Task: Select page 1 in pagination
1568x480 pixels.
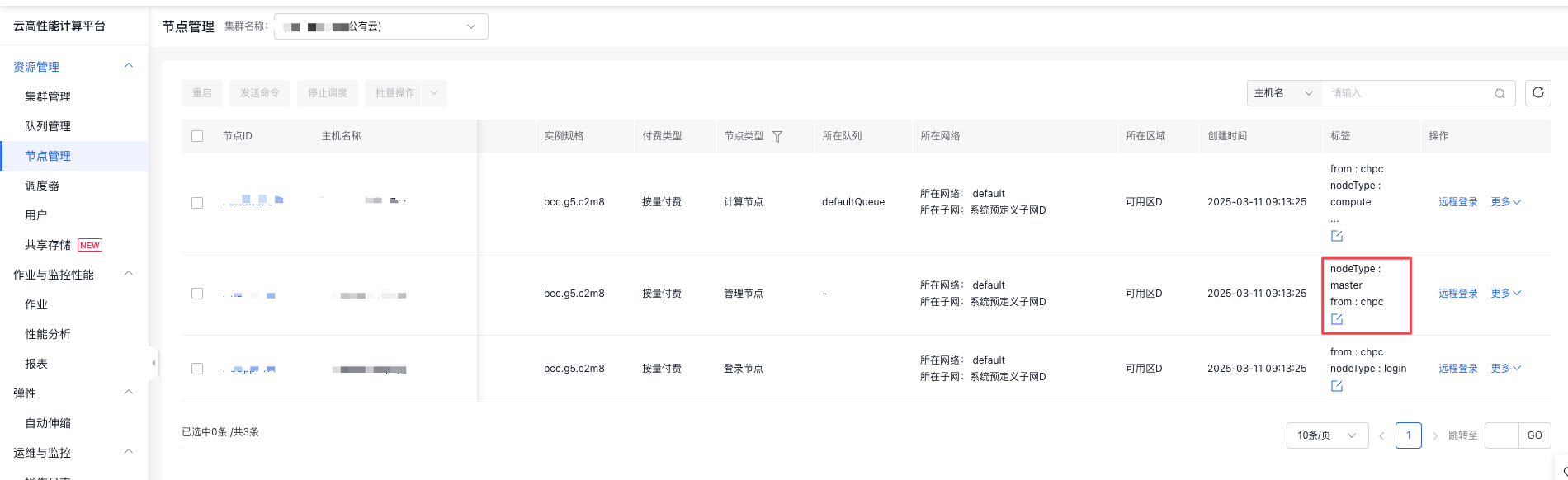Action: click(x=1409, y=435)
